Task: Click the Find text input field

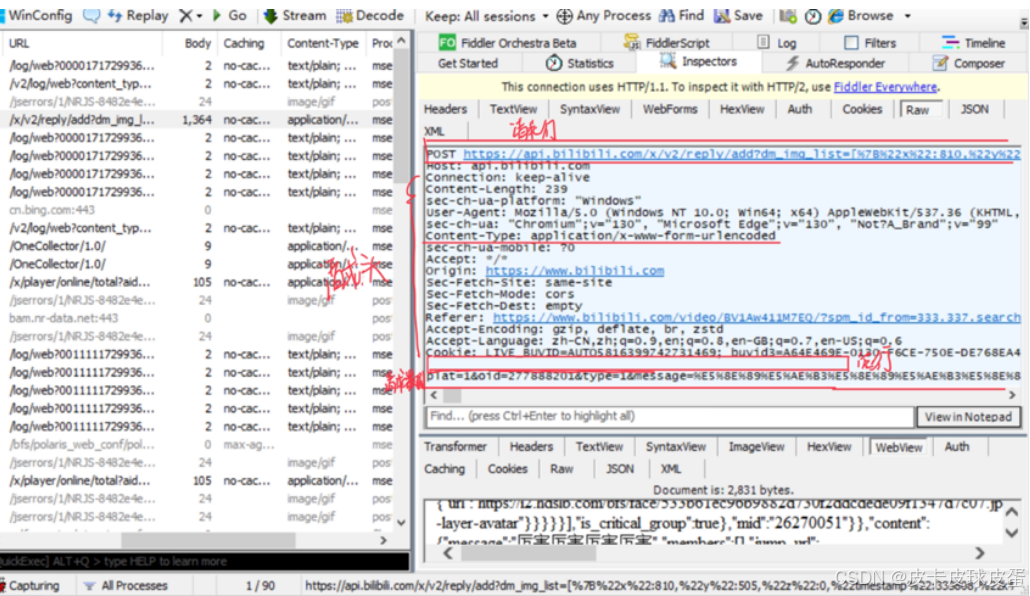Action: coord(669,416)
